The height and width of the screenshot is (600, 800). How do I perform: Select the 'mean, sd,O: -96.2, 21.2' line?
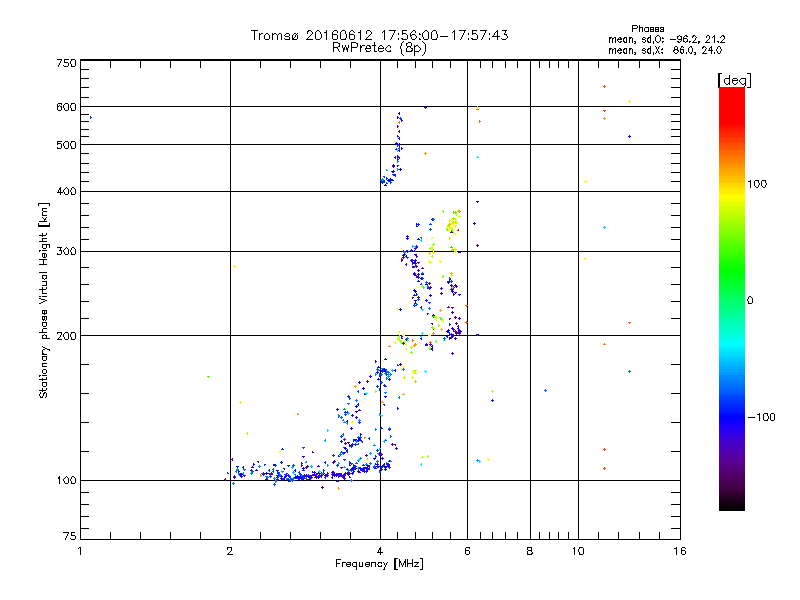[x=666, y=39]
